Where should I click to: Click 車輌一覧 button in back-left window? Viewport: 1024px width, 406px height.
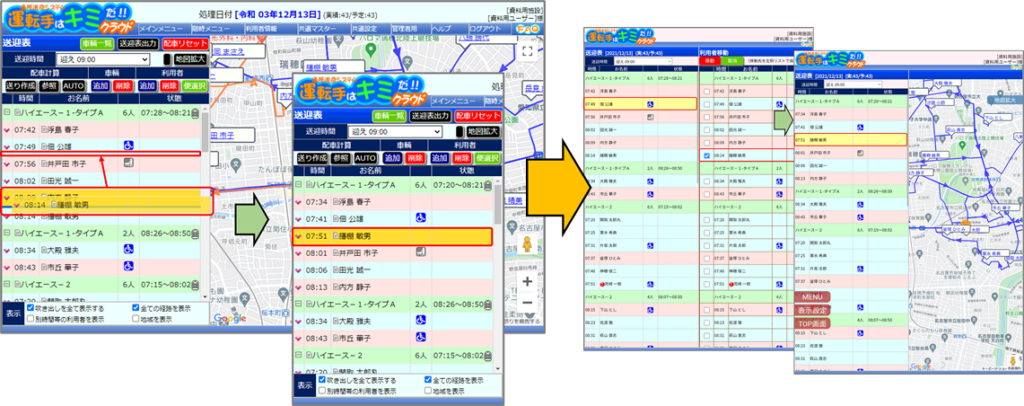pyautogui.click(x=97, y=43)
